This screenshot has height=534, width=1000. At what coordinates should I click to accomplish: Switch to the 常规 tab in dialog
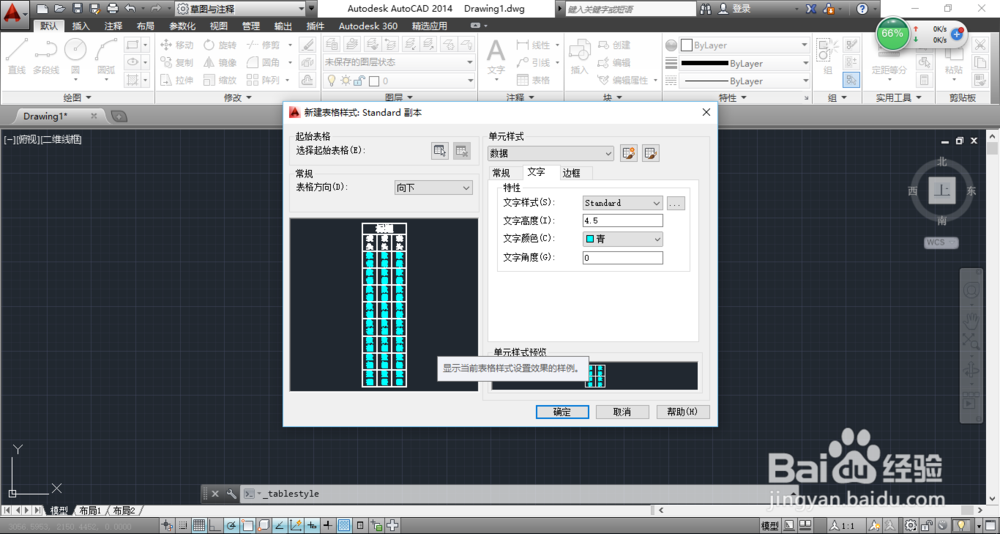click(501, 173)
